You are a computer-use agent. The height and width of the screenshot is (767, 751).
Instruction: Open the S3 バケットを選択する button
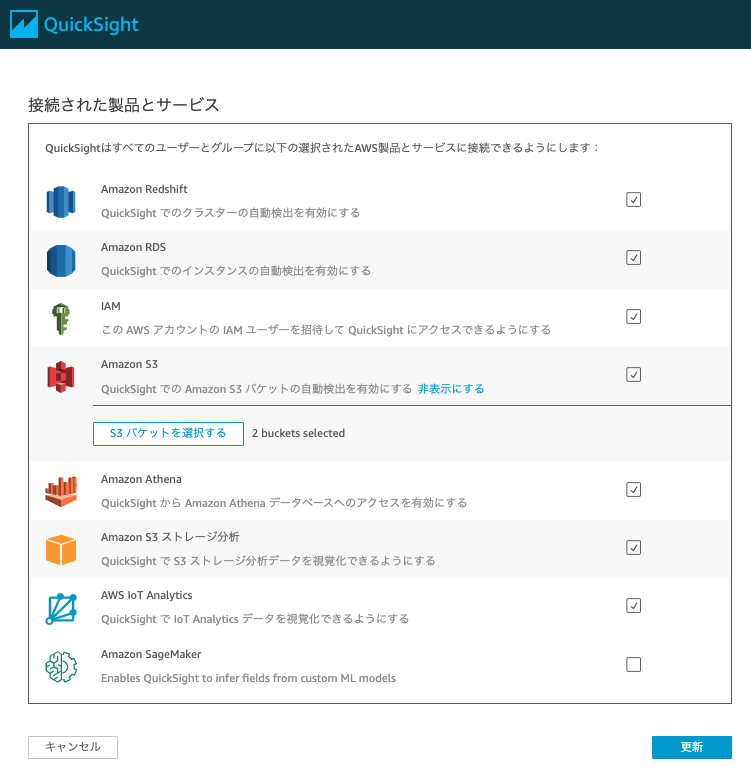[168, 433]
